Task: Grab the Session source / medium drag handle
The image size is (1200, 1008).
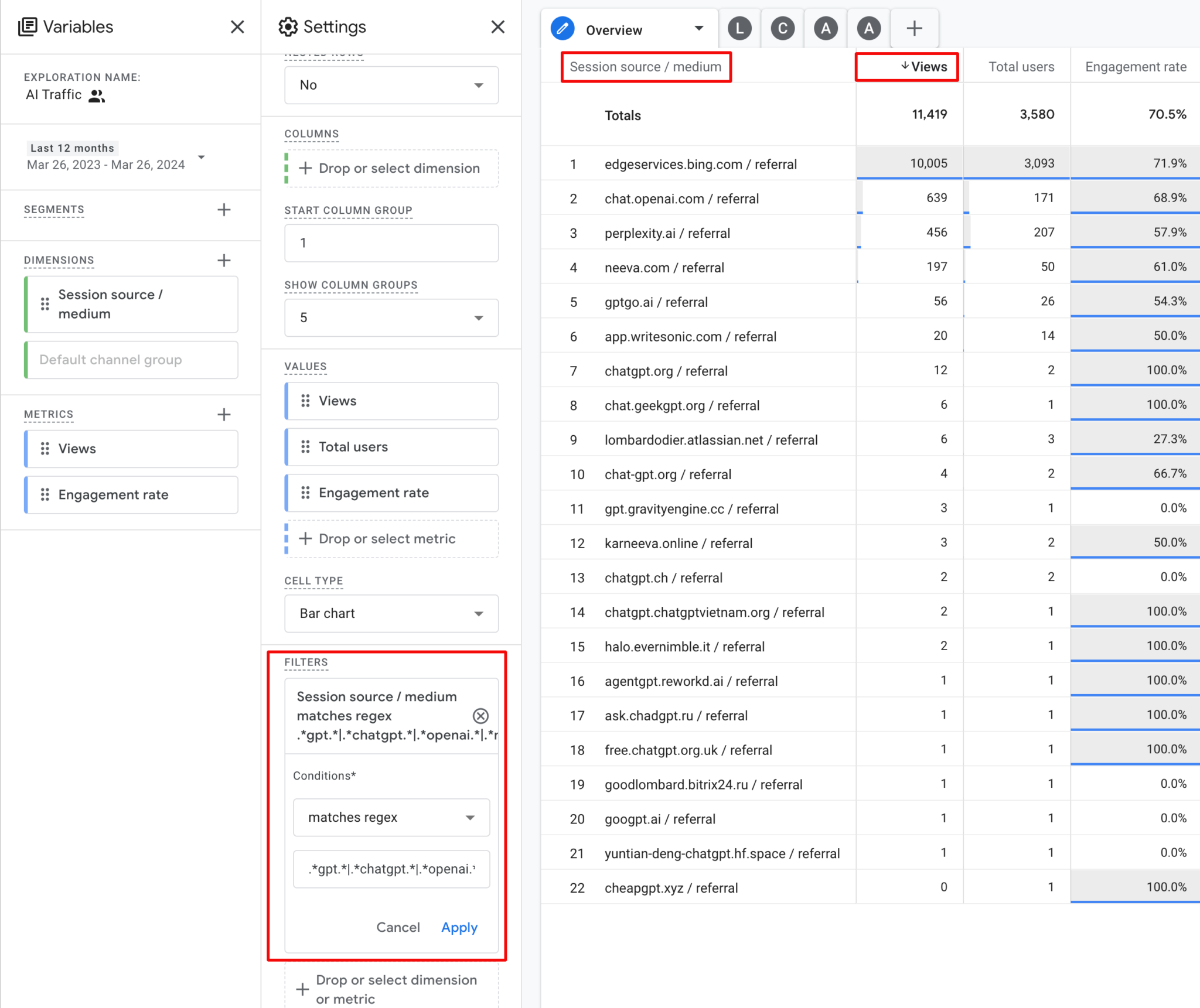Action: (x=45, y=304)
